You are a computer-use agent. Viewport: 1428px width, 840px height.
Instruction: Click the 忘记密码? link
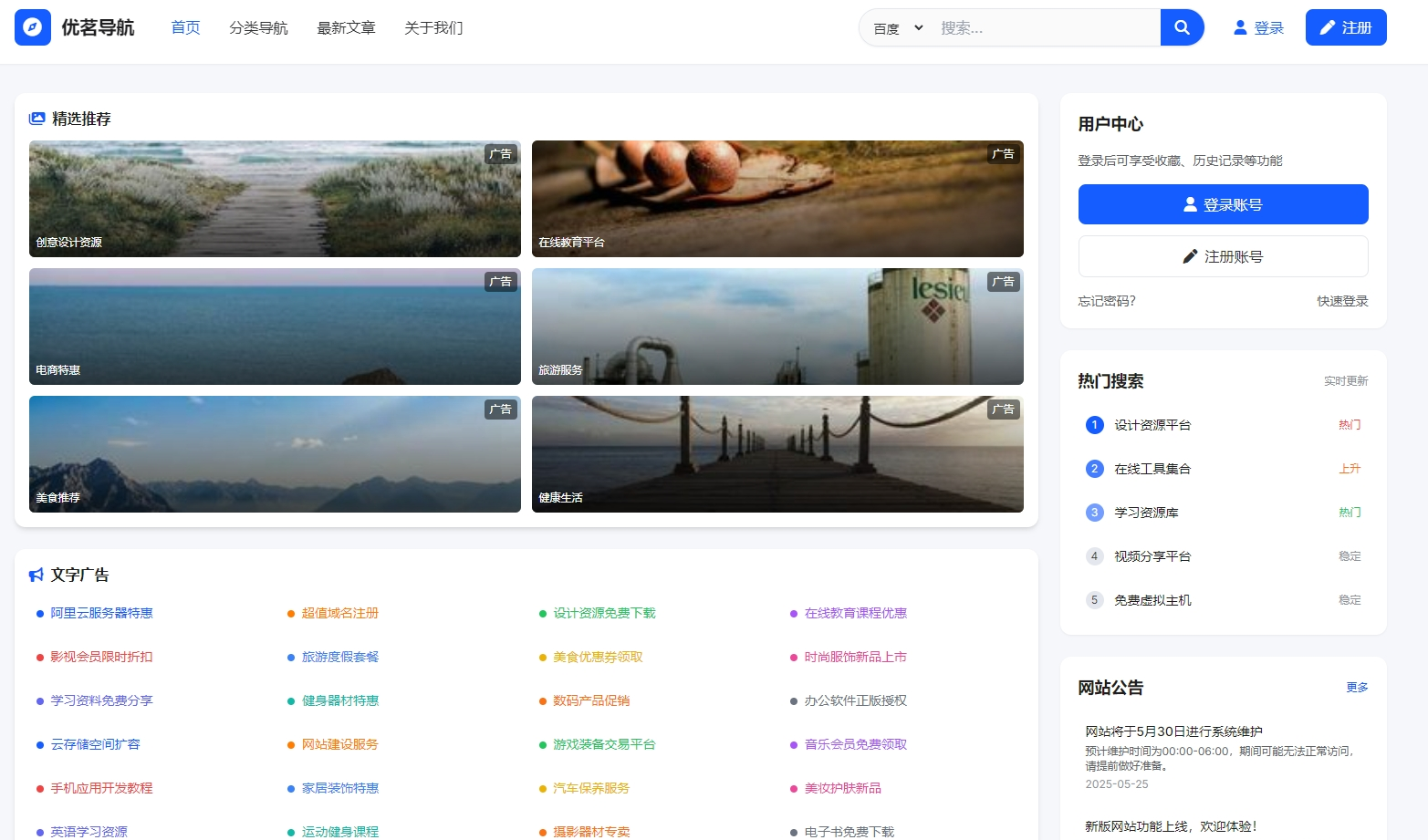click(x=1107, y=301)
